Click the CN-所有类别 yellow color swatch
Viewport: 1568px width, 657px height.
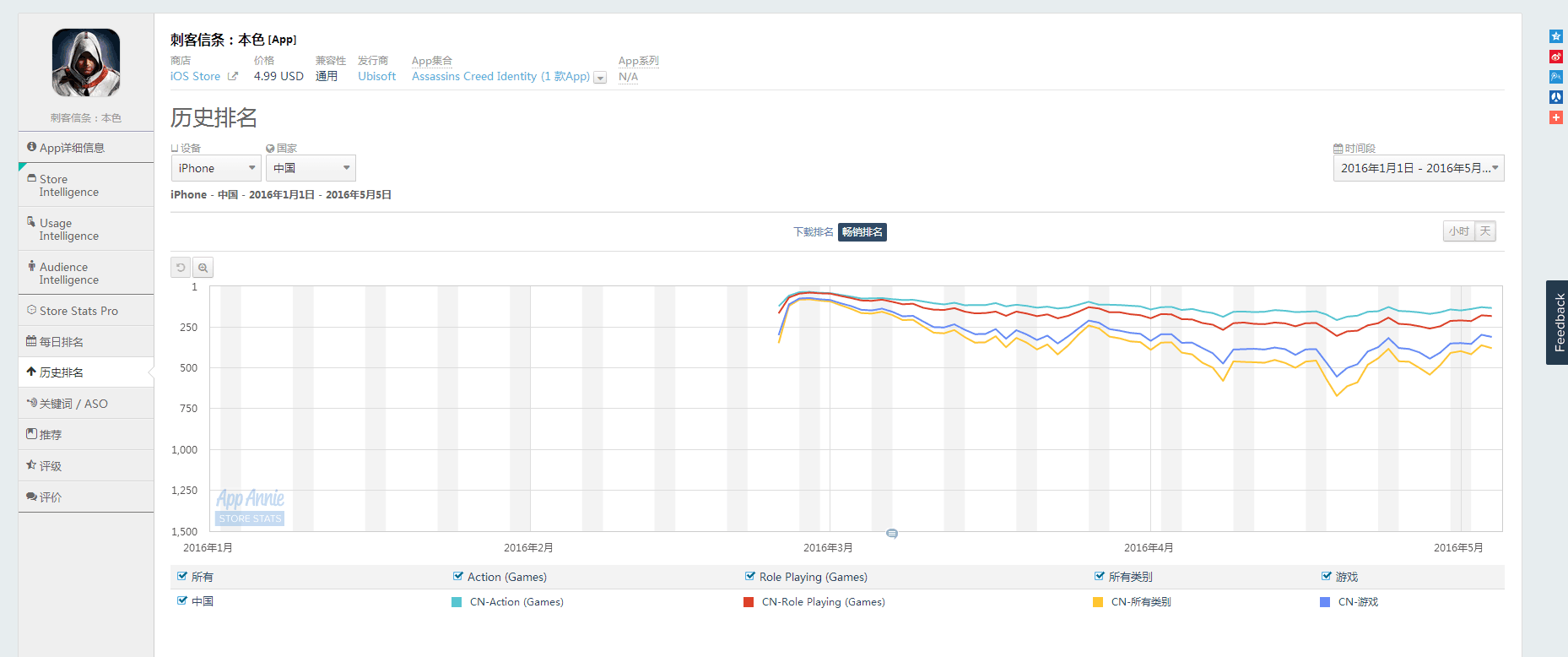1098,602
